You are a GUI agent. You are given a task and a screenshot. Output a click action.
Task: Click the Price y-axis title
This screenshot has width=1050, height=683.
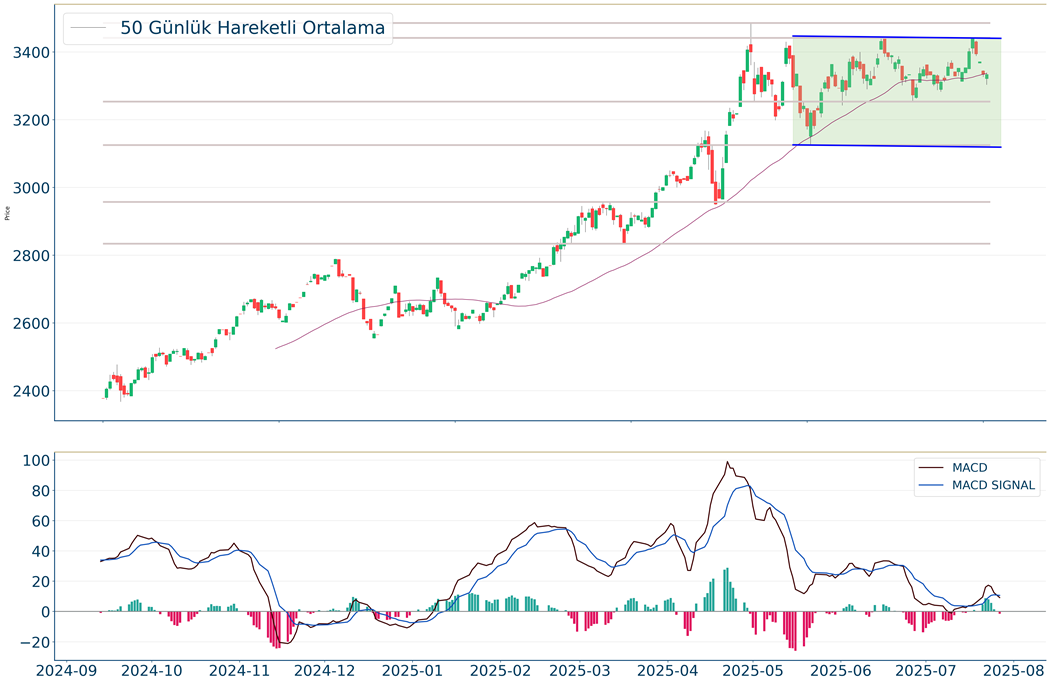pos(7,214)
